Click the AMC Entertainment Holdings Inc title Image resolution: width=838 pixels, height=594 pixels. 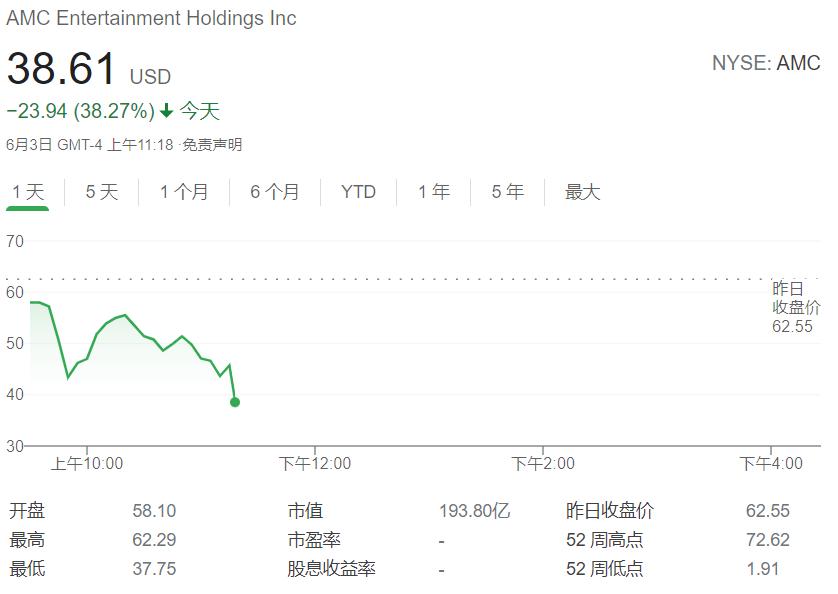pos(151,18)
